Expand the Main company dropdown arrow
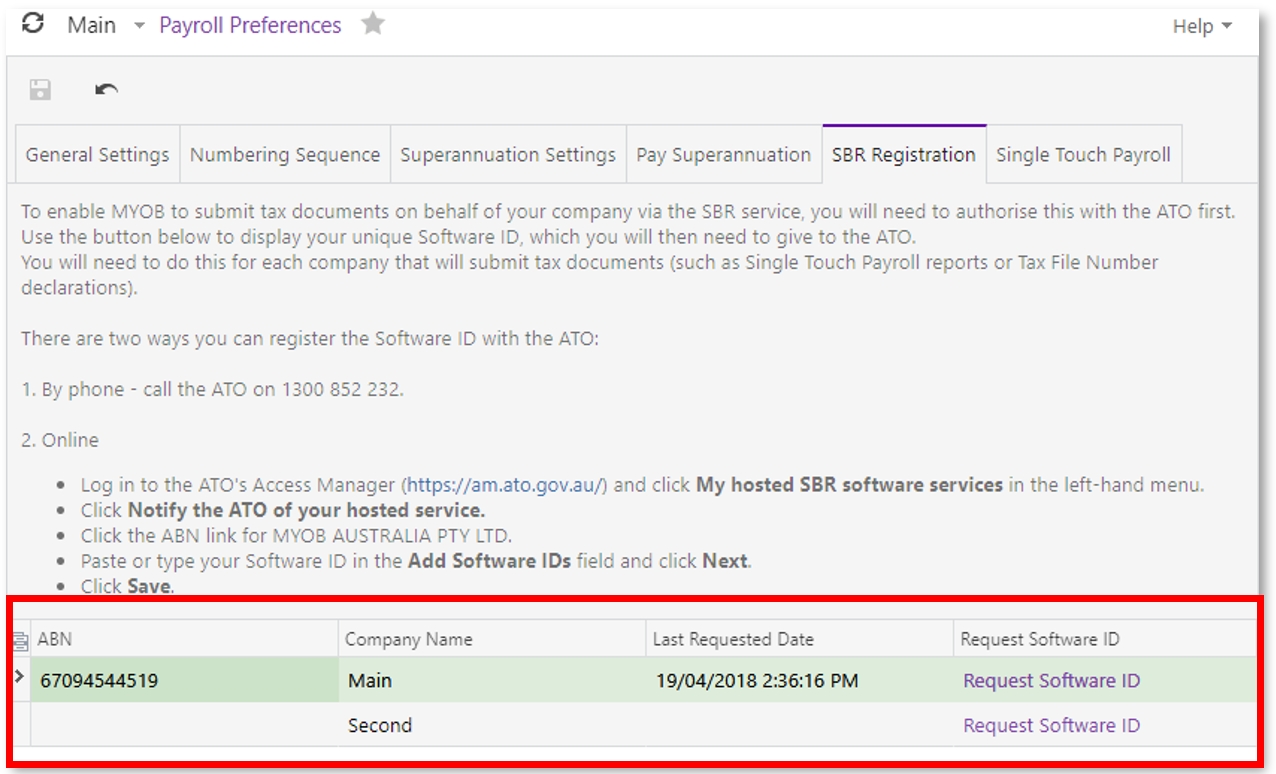The width and height of the screenshot is (1276, 774). point(139,26)
